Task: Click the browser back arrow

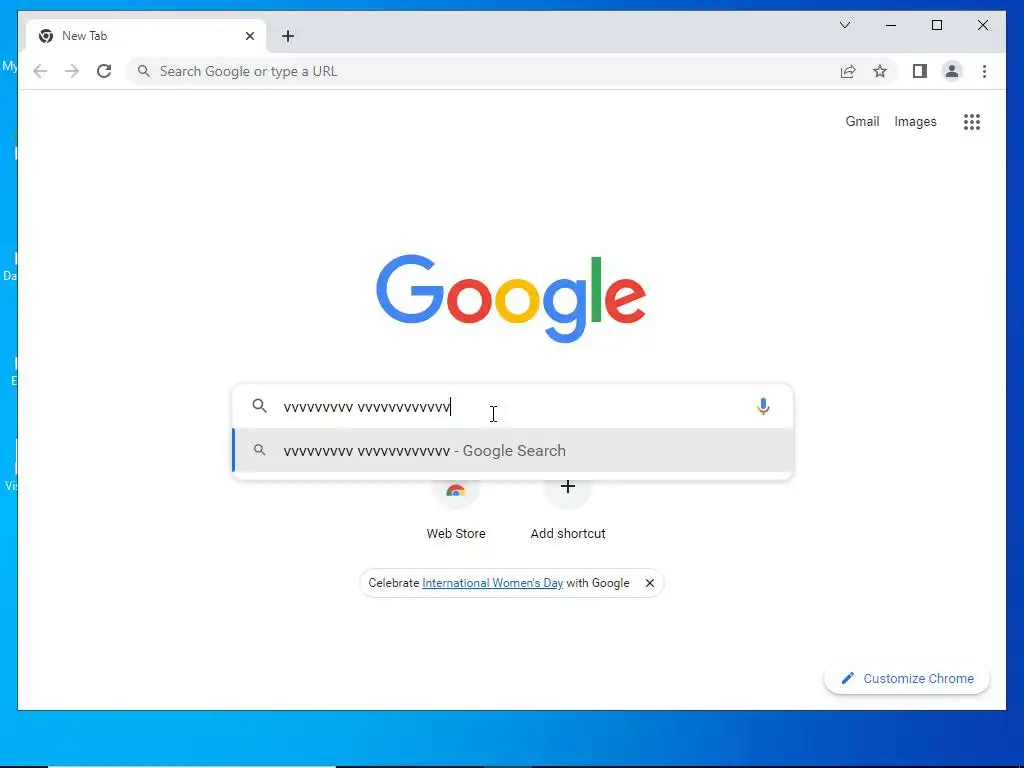Action: point(40,71)
